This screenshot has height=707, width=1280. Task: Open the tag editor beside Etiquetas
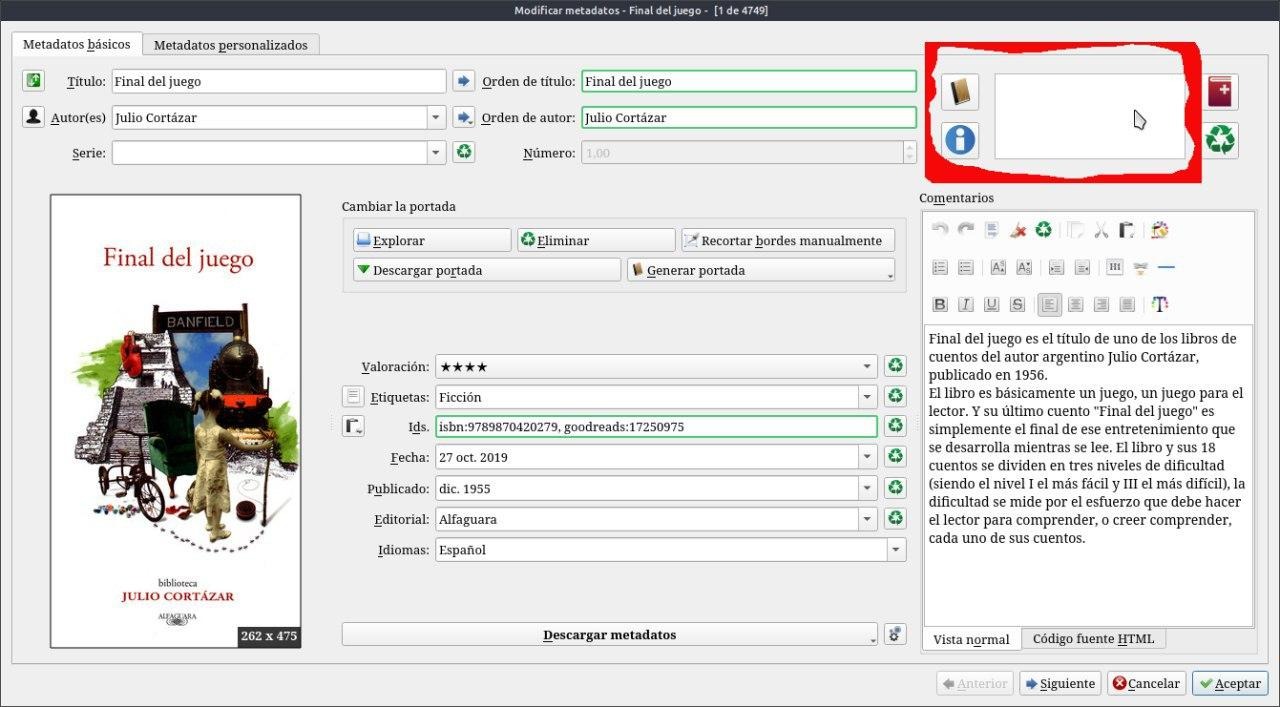point(353,397)
